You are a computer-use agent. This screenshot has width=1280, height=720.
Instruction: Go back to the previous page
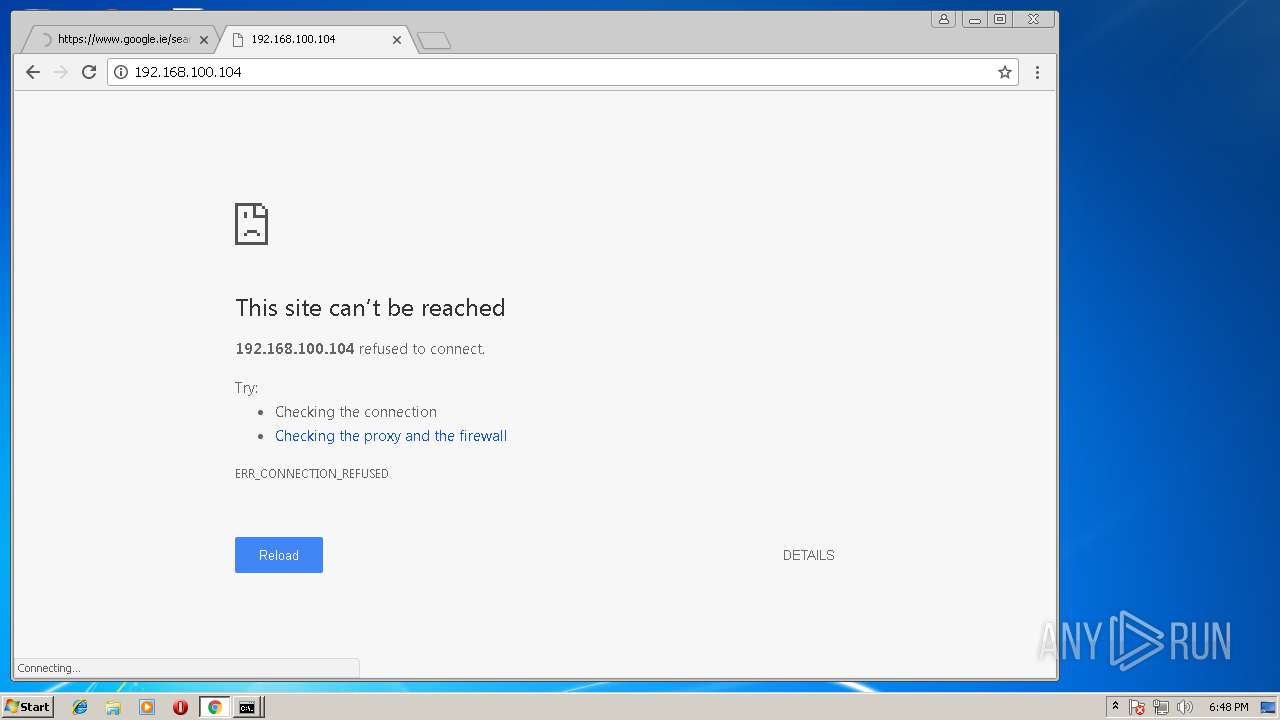pyautogui.click(x=33, y=72)
